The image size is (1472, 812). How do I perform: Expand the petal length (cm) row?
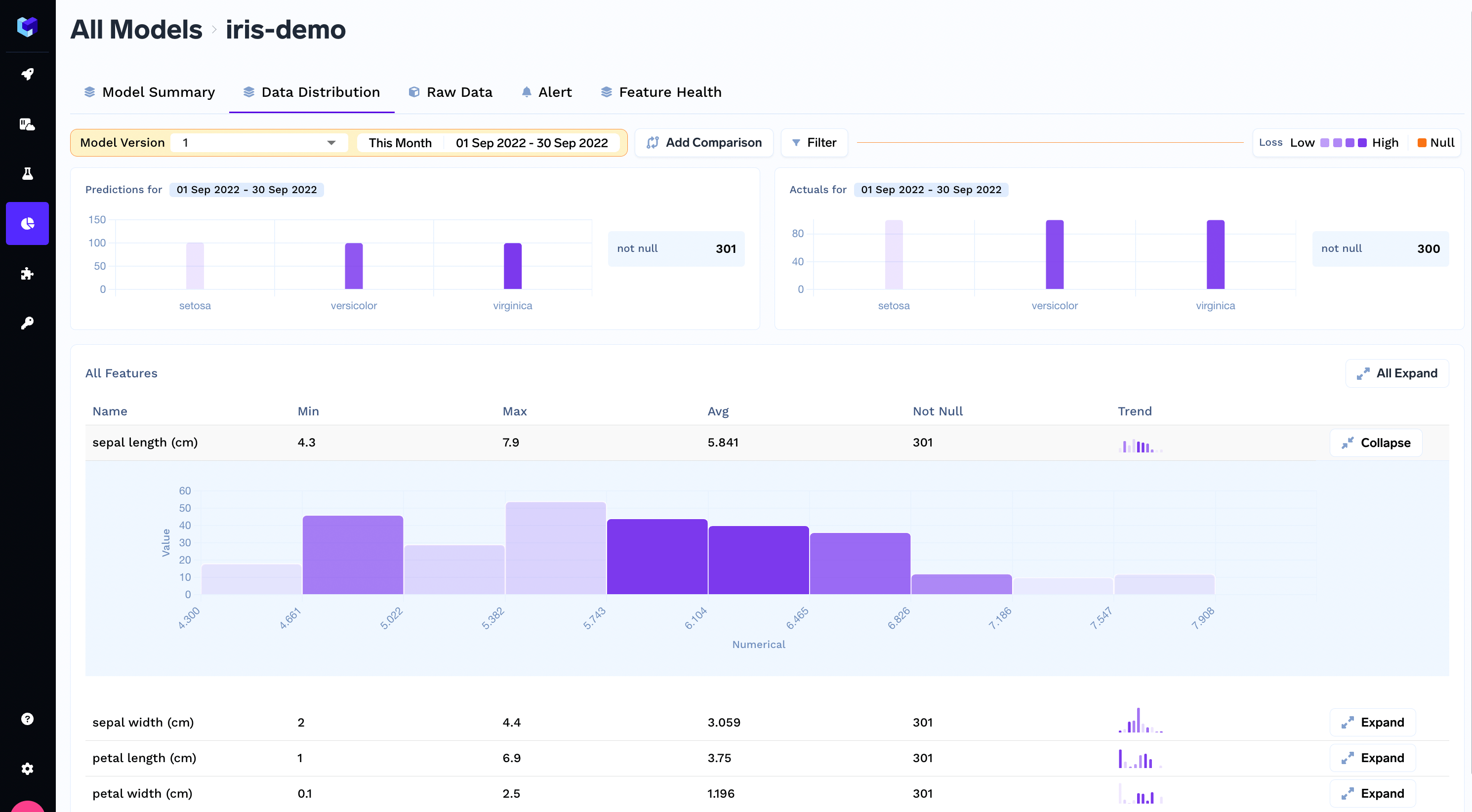(x=1373, y=758)
